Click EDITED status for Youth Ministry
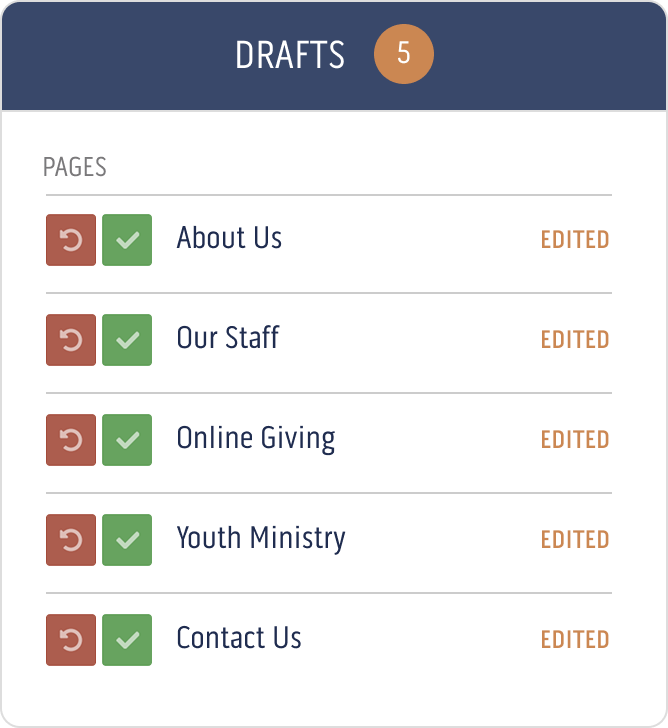Viewport: 668px width, 728px height. pos(574,540)
